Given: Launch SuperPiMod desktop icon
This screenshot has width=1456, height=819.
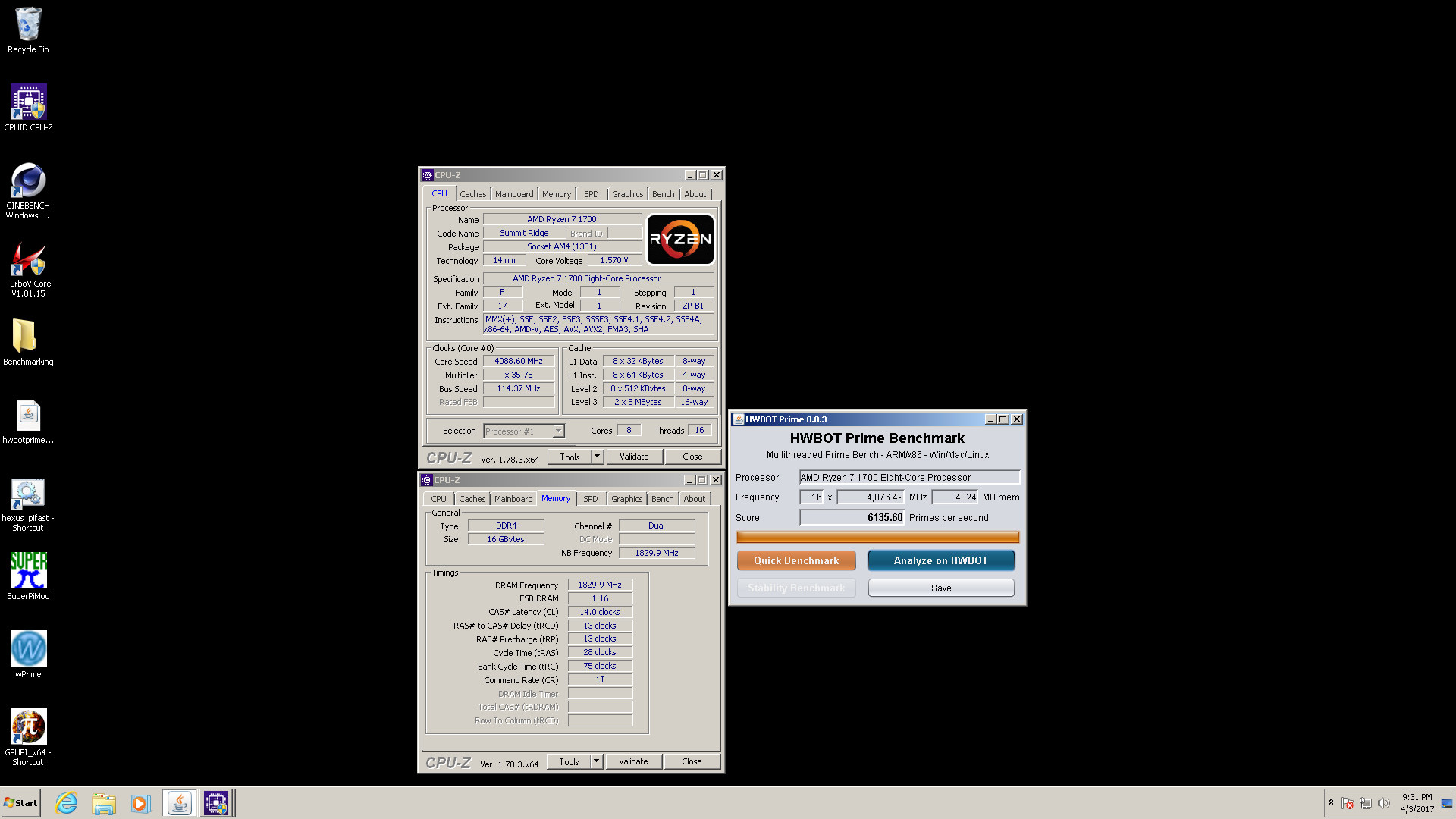Looking at the screenshot, I should (28, 576).
